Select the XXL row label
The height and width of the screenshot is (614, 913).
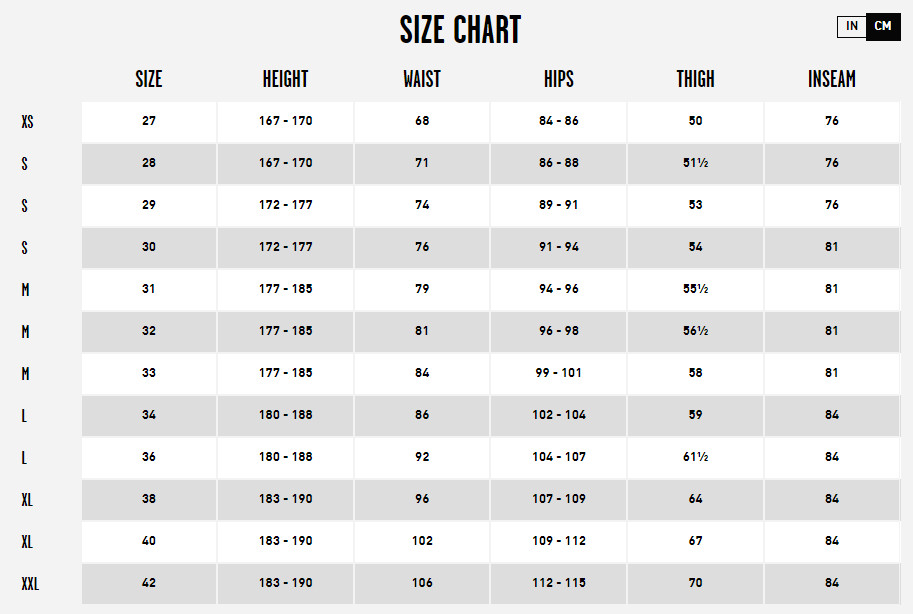tap(30, 584)
